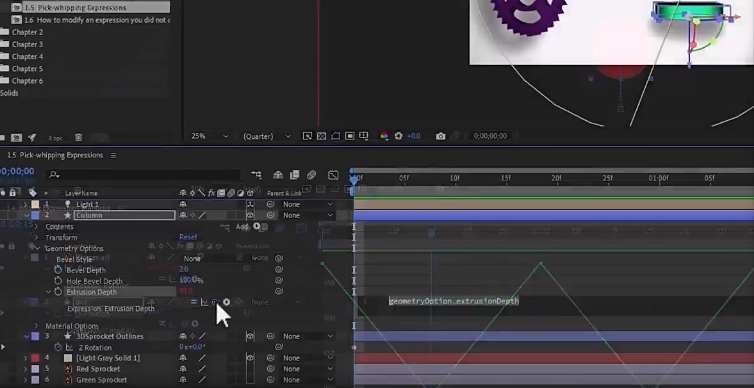This screenshot has width=754, height=388.
Task: Toggle 3D layer switch for Light Gray Solid 1
Action: pyautogui.click(x=250, y=358)
